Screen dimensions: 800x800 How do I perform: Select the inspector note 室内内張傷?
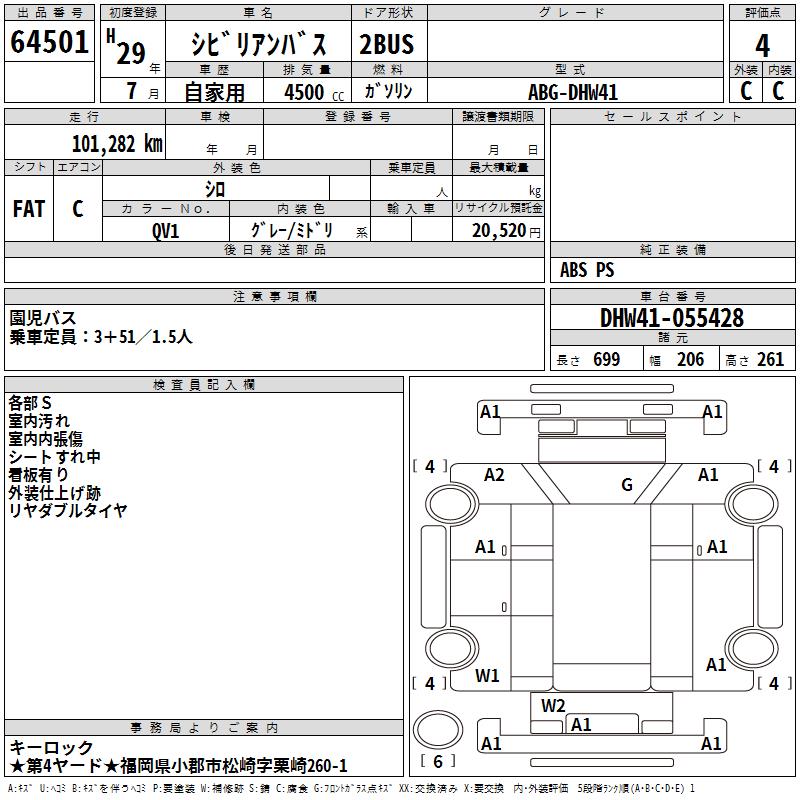coord(45,439)
